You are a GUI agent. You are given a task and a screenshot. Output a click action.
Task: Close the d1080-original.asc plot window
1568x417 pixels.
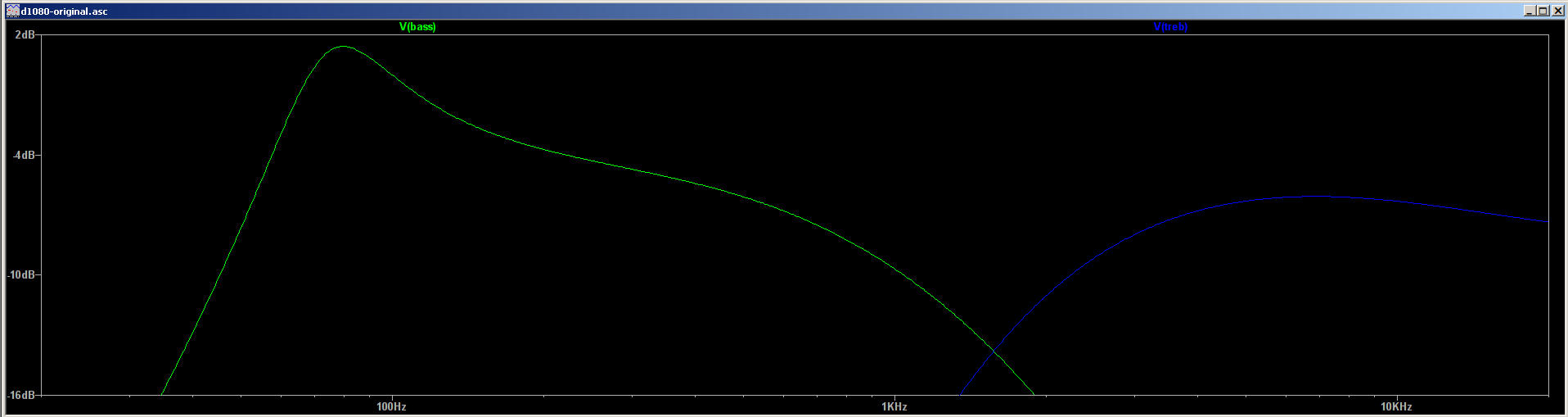(1557, 11)
